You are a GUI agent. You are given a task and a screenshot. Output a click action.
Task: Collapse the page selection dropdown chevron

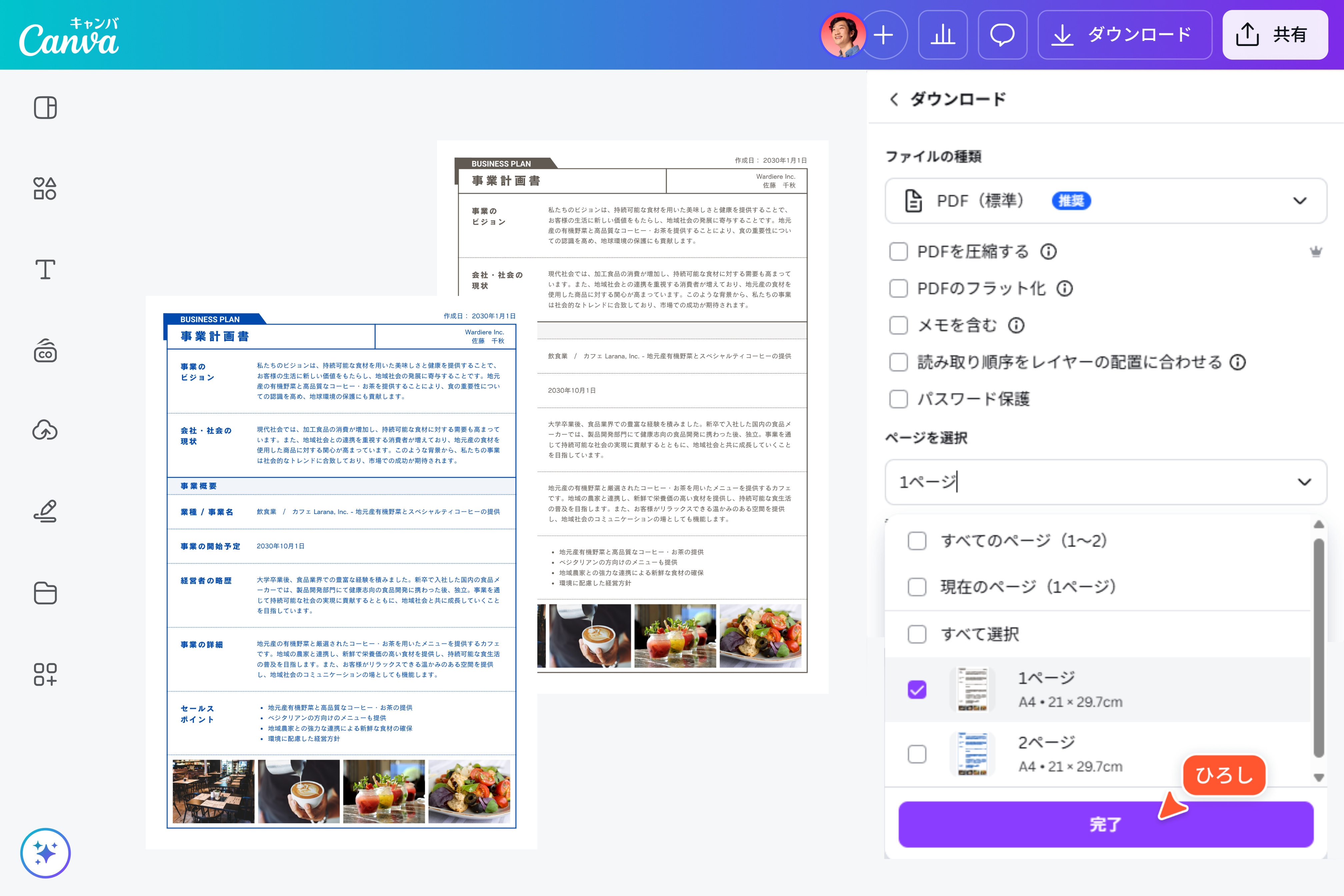click(x=1304, y=482)
